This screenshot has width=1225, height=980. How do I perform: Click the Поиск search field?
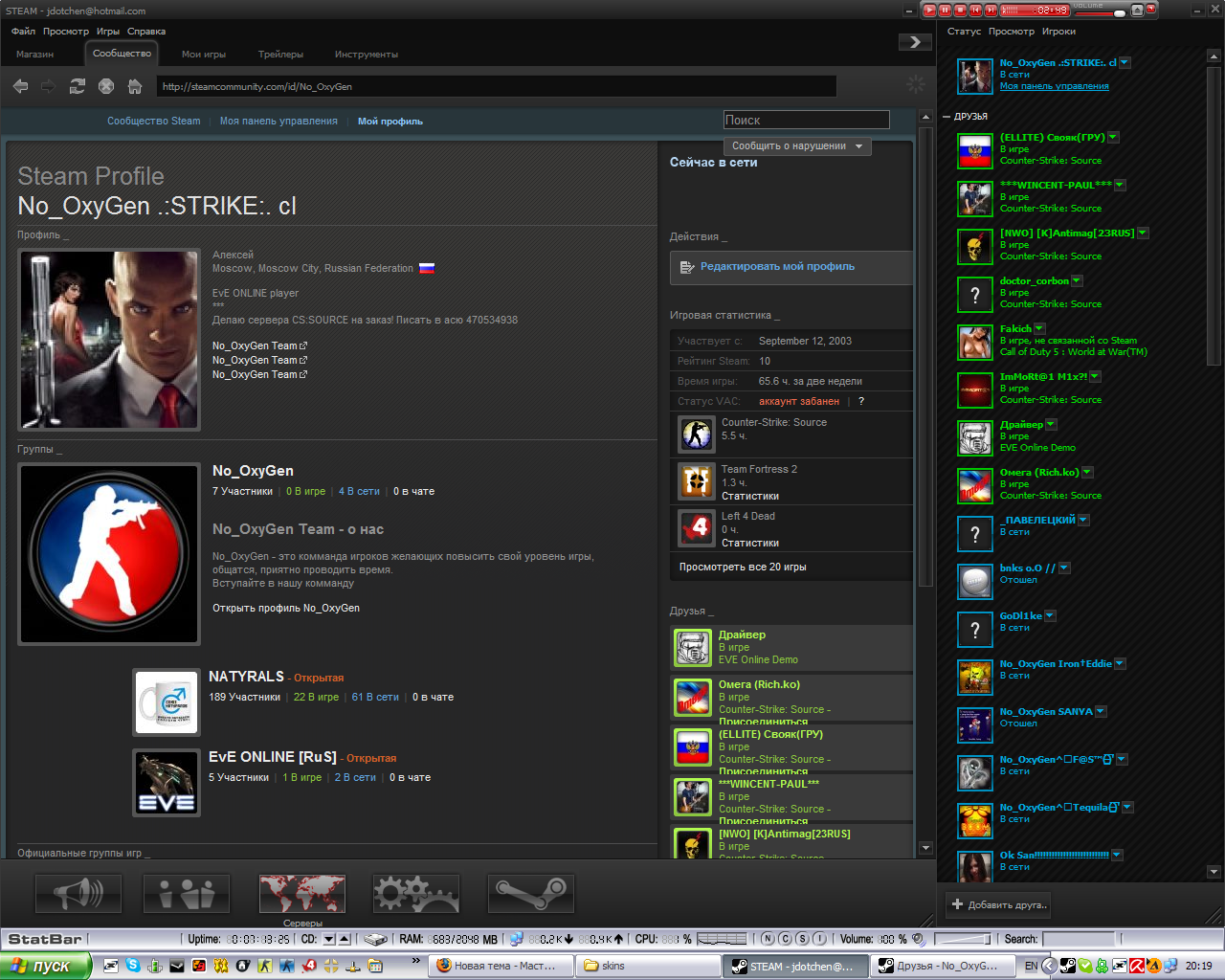(x=807, y=120)
